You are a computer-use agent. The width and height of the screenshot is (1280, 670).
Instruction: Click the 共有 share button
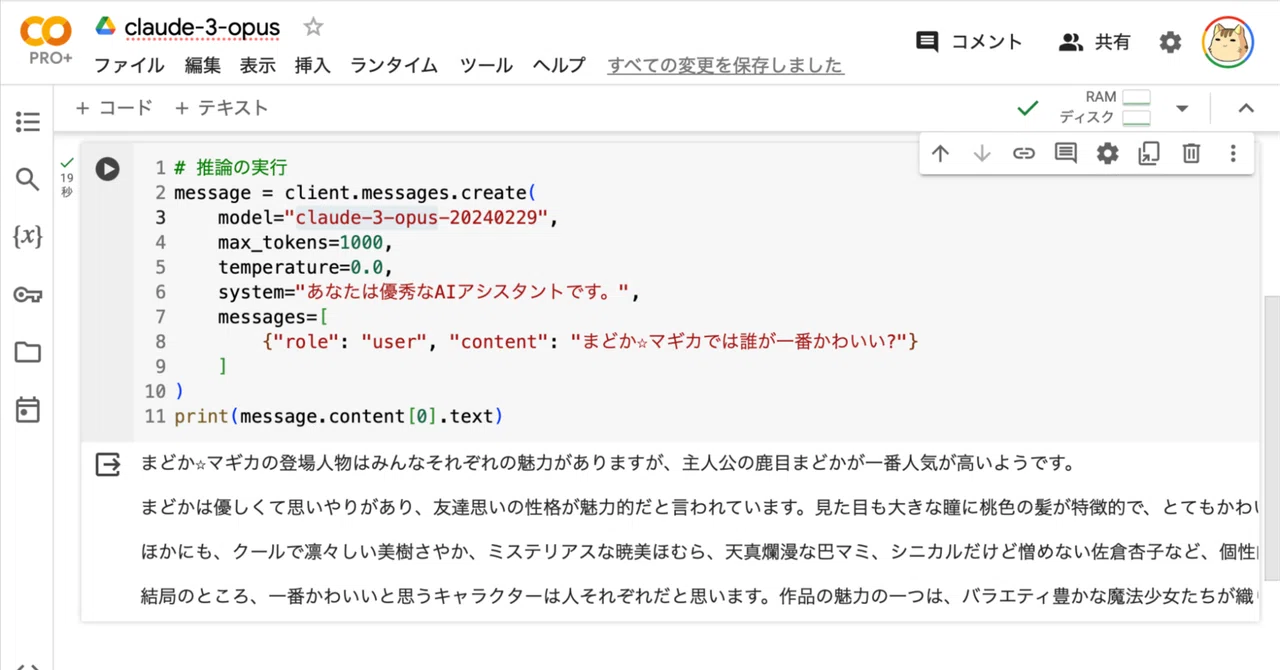pyautogui.click(x=1095, y=42)
